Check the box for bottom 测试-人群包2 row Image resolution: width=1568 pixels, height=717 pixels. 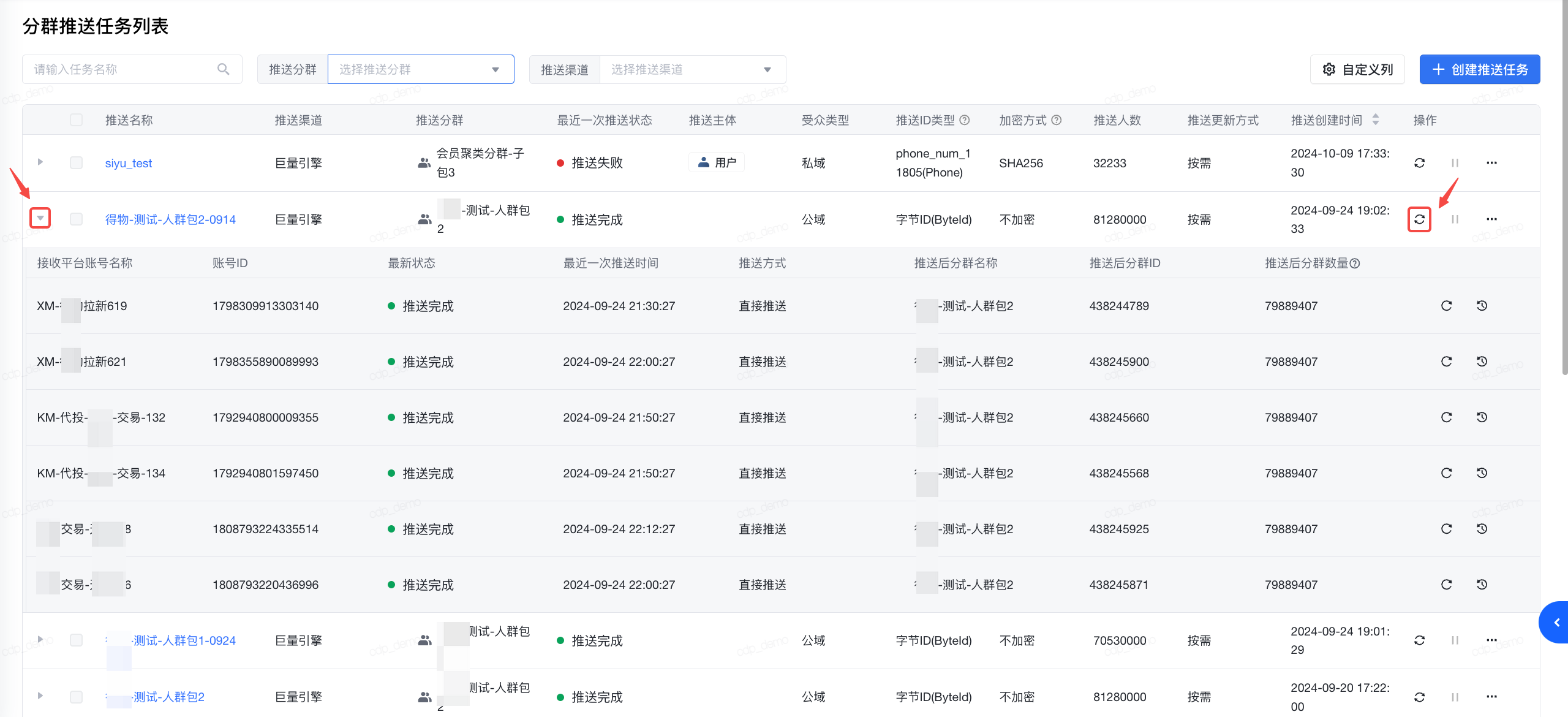76,697
